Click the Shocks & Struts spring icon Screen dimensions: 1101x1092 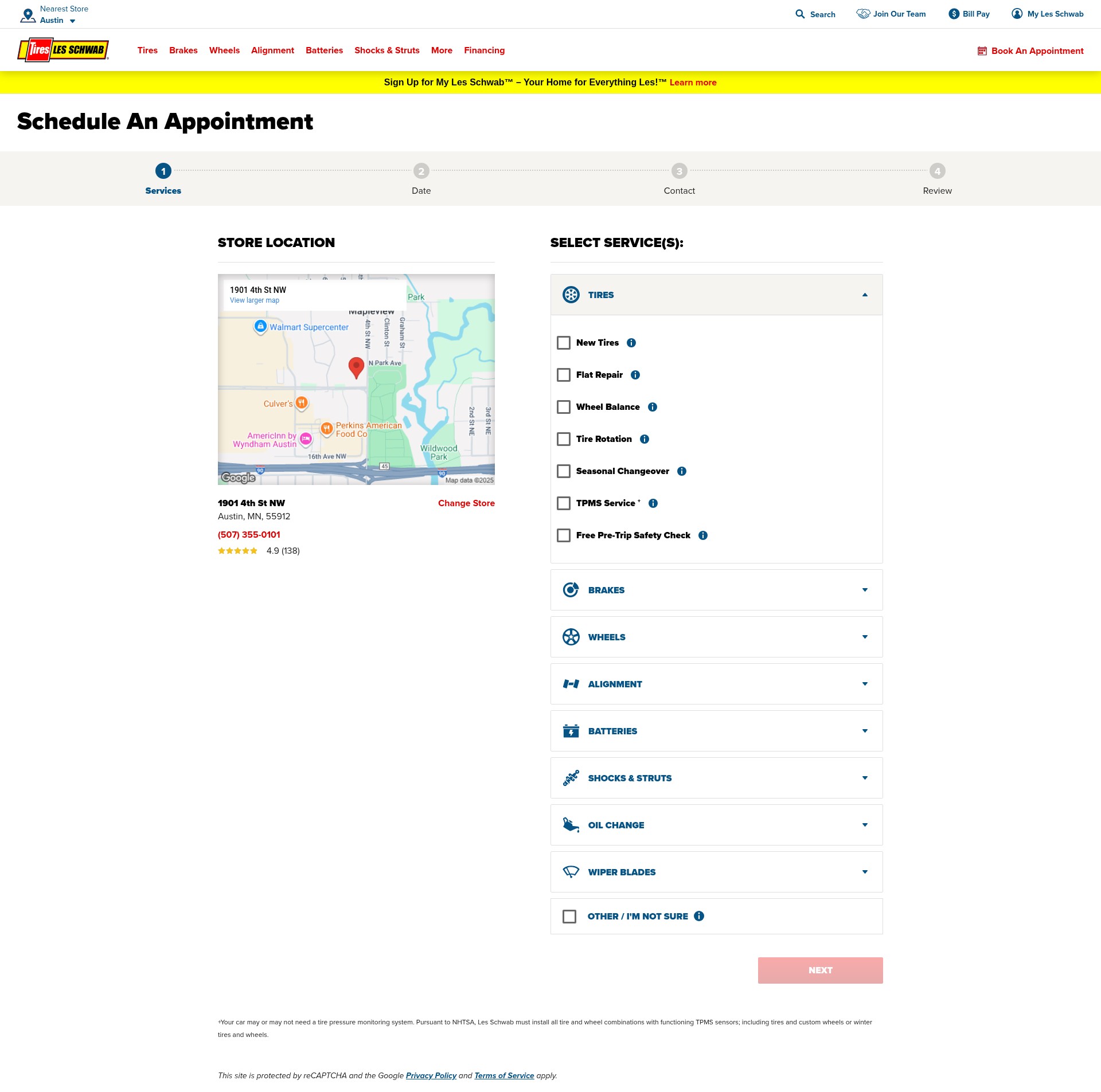click(571, 778)
